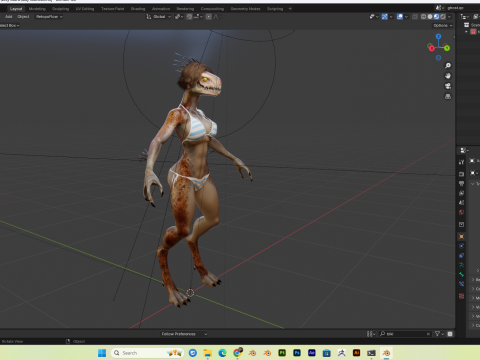Toggle show gizmos button

pyautogui.click(x=385, y=17)
